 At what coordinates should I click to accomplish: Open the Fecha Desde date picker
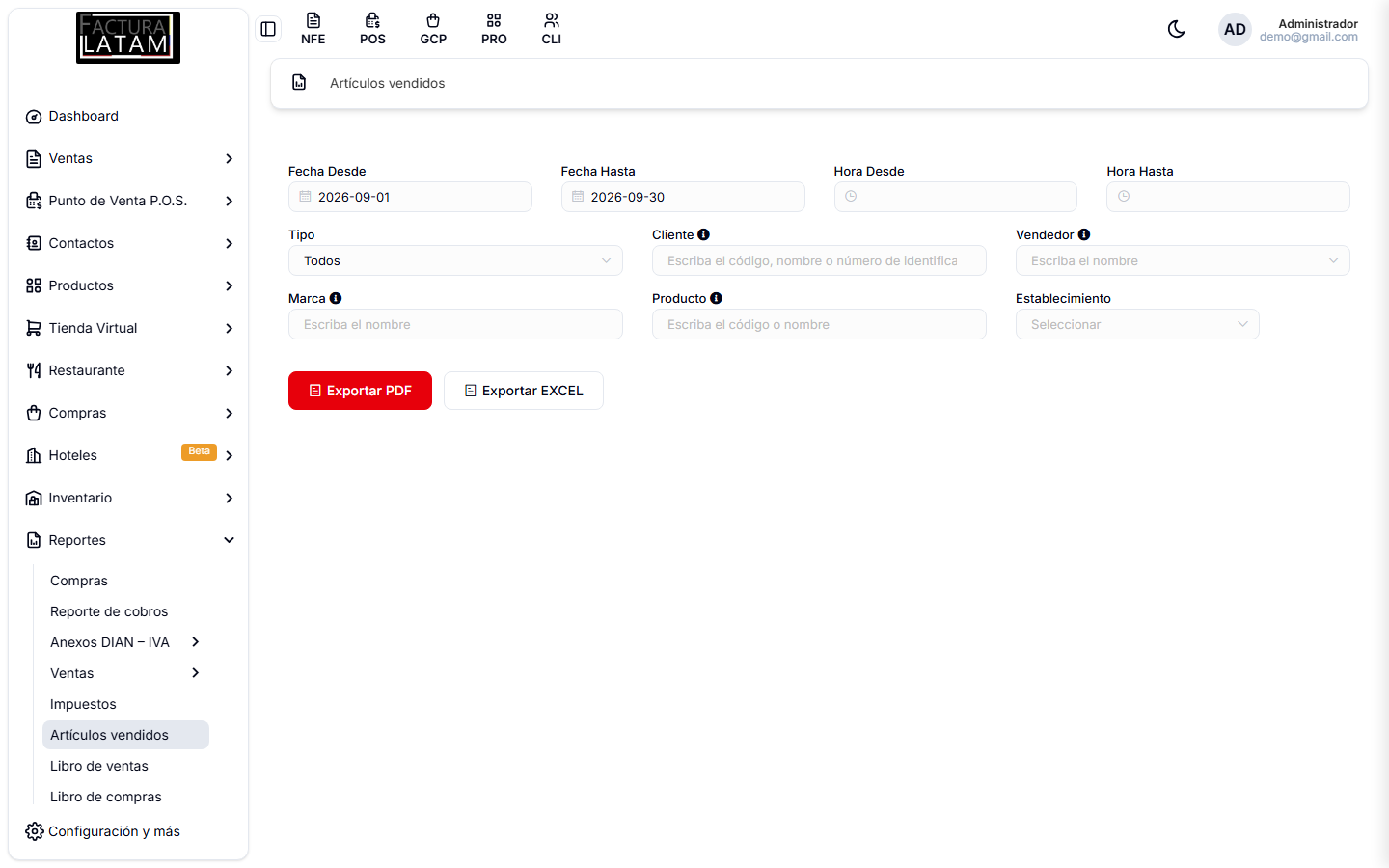pos(410,197)
